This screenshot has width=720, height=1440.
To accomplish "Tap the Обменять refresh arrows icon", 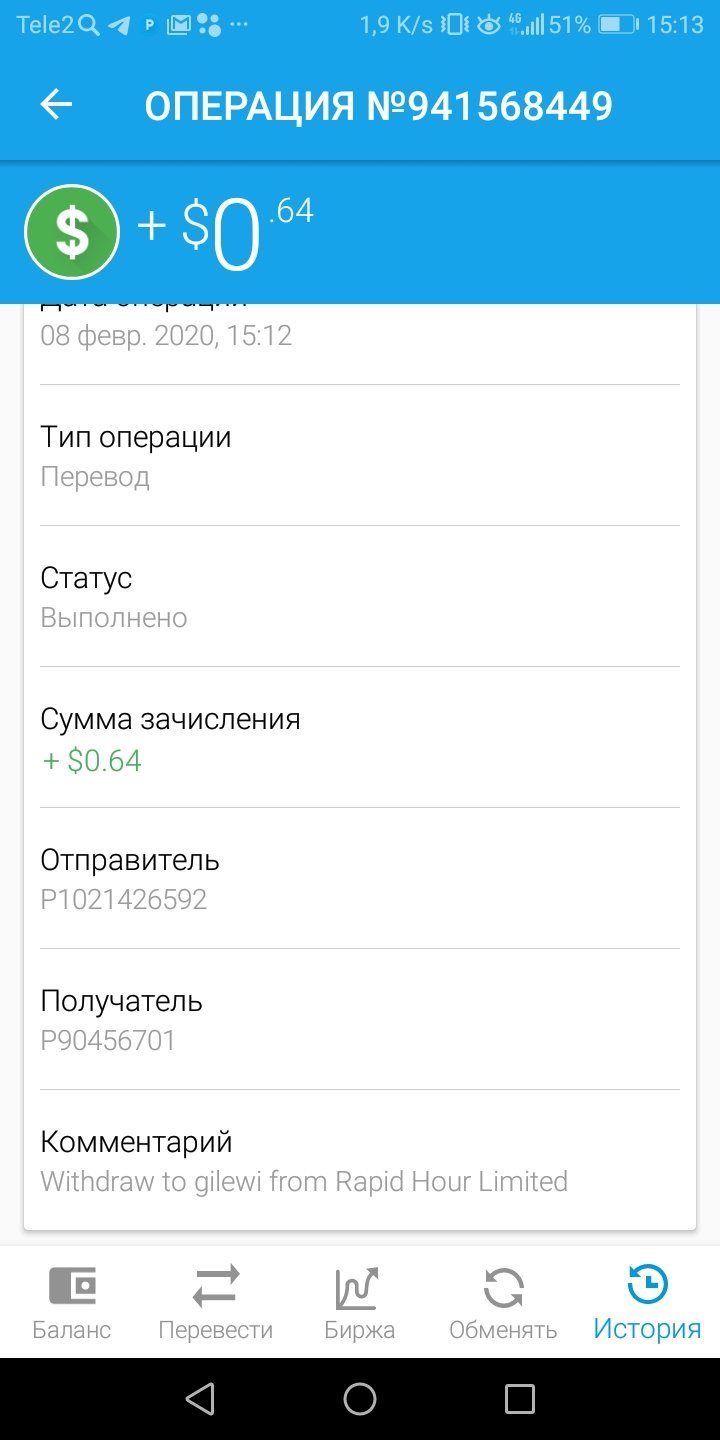I will (503, 1288).
